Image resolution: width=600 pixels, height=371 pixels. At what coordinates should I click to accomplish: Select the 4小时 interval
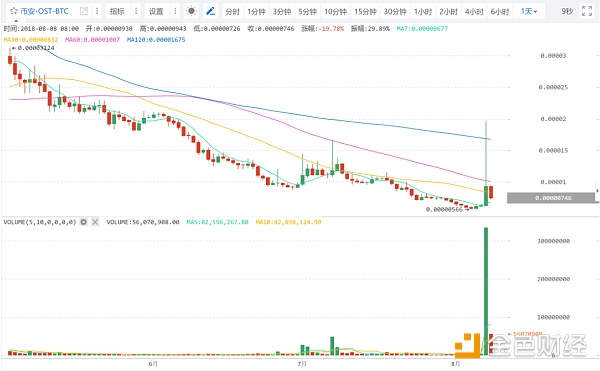pyautogui.click(x=474, y=11)
